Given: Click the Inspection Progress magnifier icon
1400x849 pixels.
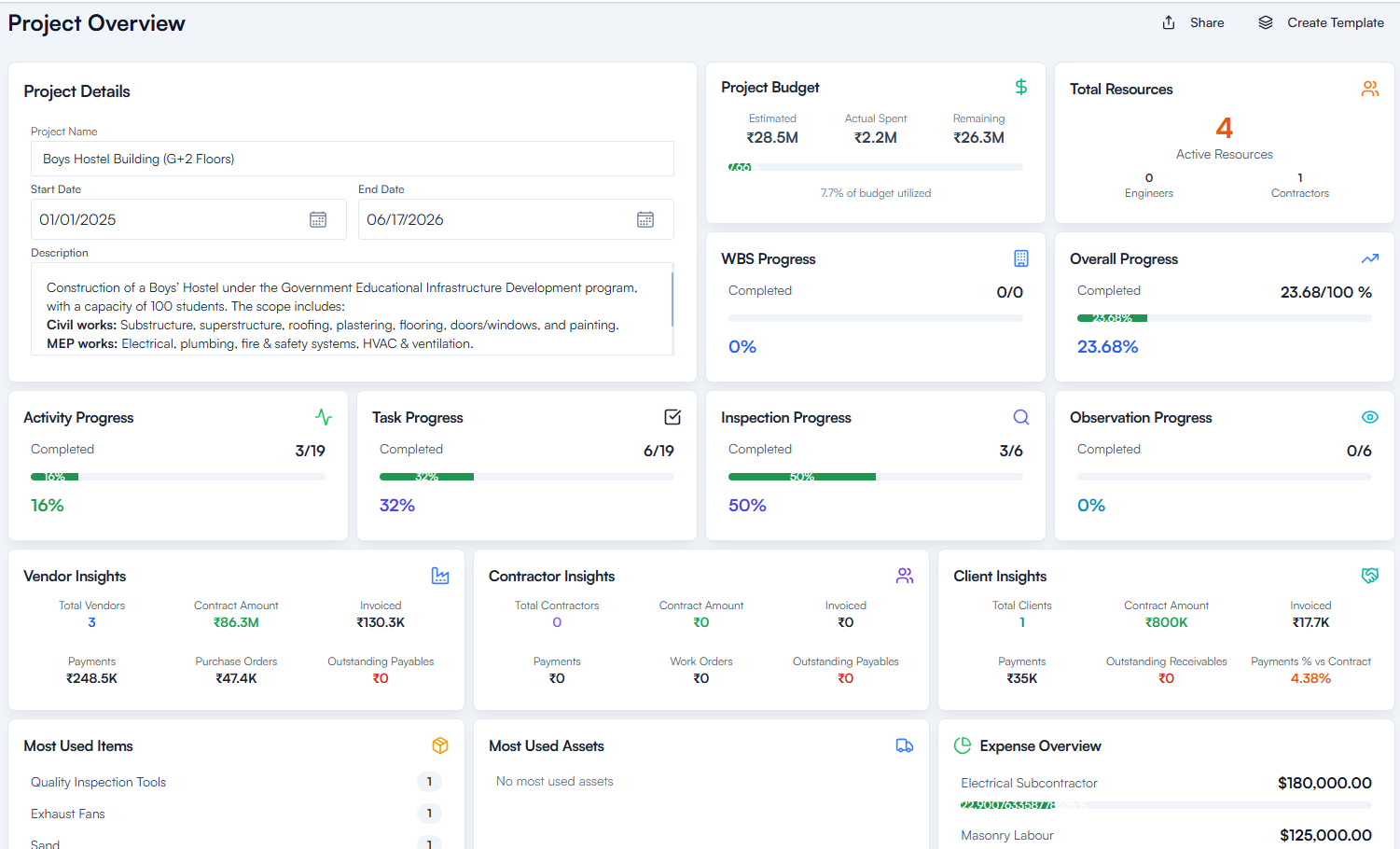Looking at the screenshot, I should tap(1020, 417).
